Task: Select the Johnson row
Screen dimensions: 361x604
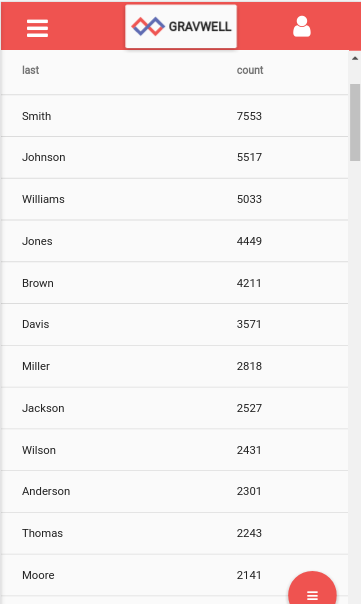Action: pos(175,157)
